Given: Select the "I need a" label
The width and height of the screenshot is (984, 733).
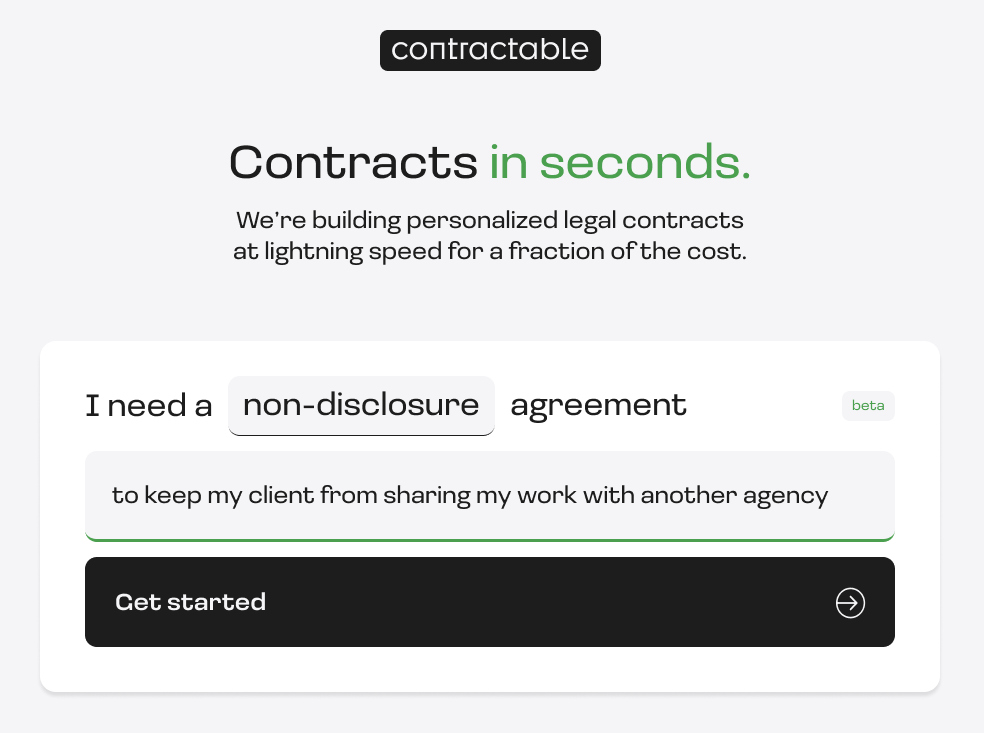Looking at the screenshot, I should pyautogui.click(x=149, y=406).
